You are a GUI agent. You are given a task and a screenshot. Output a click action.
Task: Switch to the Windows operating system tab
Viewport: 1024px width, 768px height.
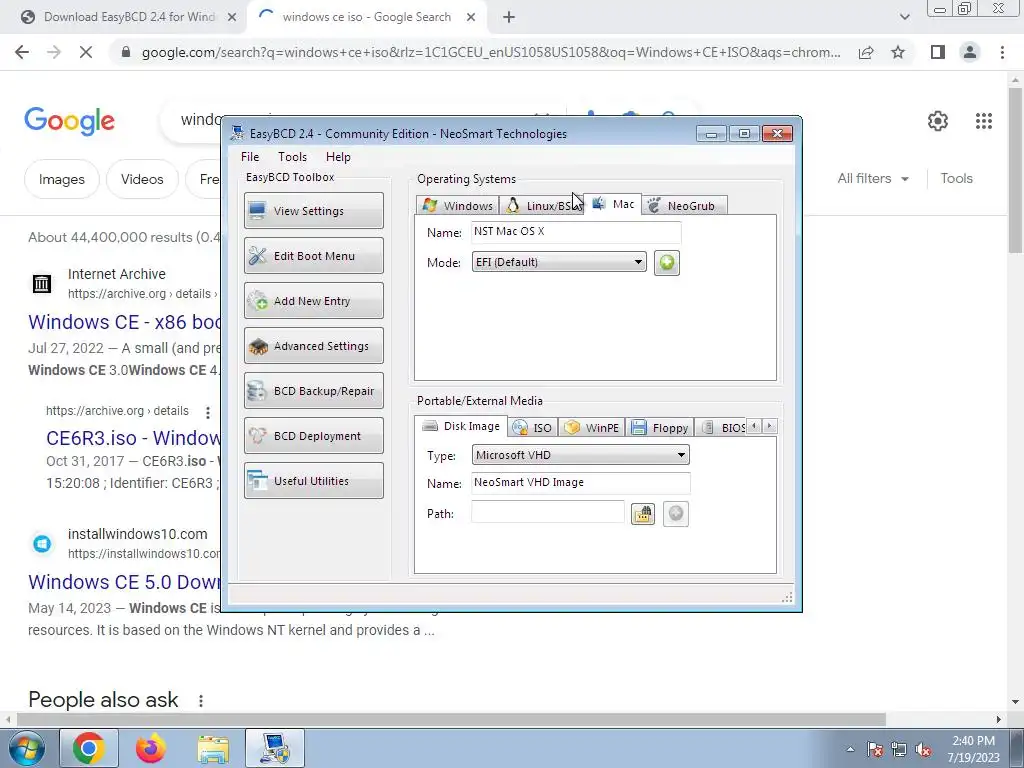(458, 206)
